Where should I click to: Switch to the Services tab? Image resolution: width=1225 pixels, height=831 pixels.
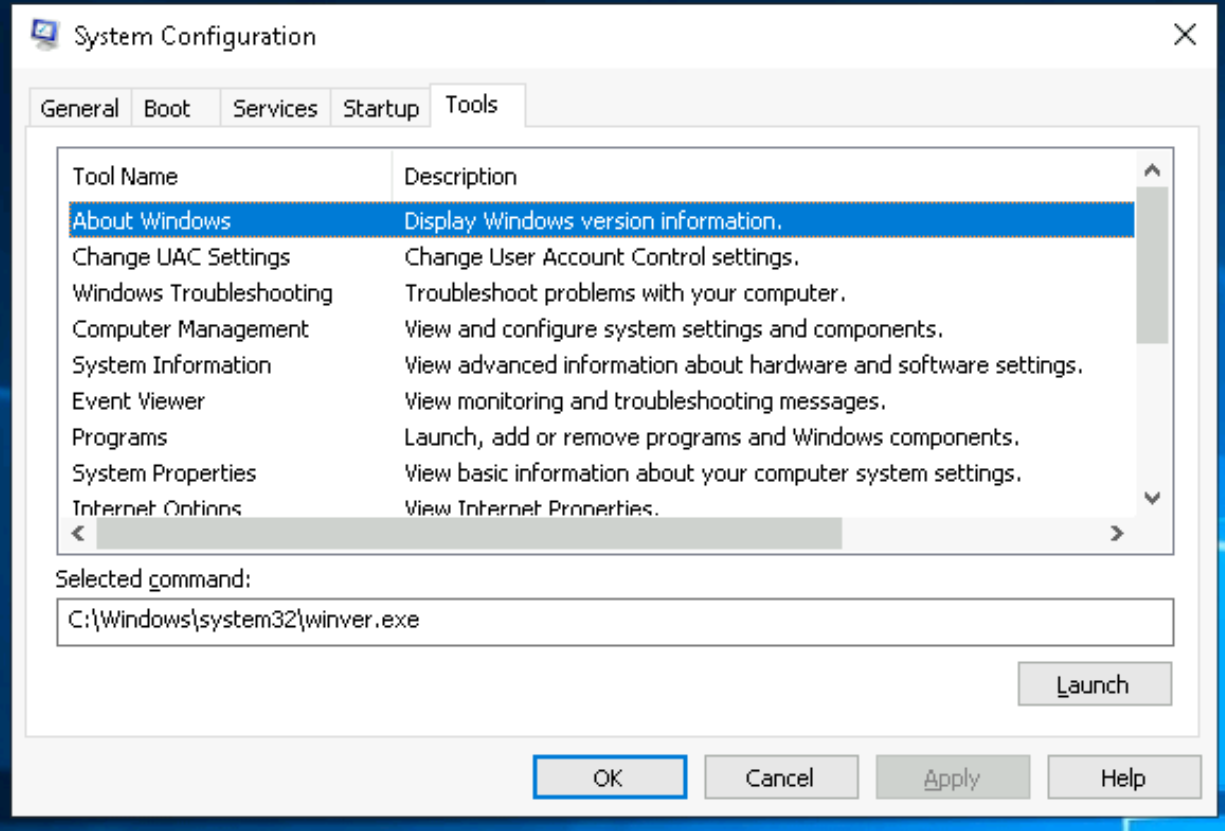click(x=274, y=109)
